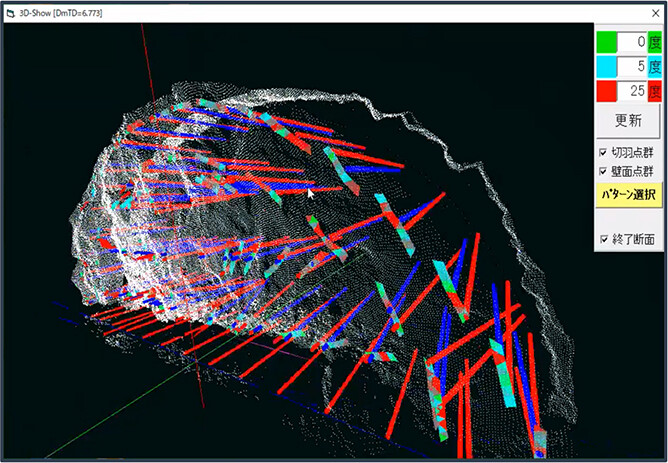Click the 3D-Show app icon in title bar
Viewport: 668px width, 463px height.
click(11, 11)
